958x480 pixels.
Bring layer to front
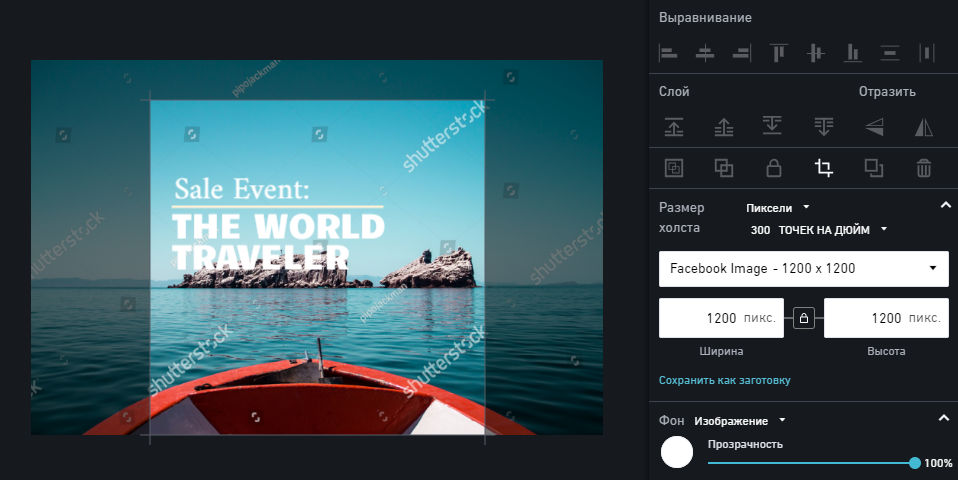click(674, 126)
